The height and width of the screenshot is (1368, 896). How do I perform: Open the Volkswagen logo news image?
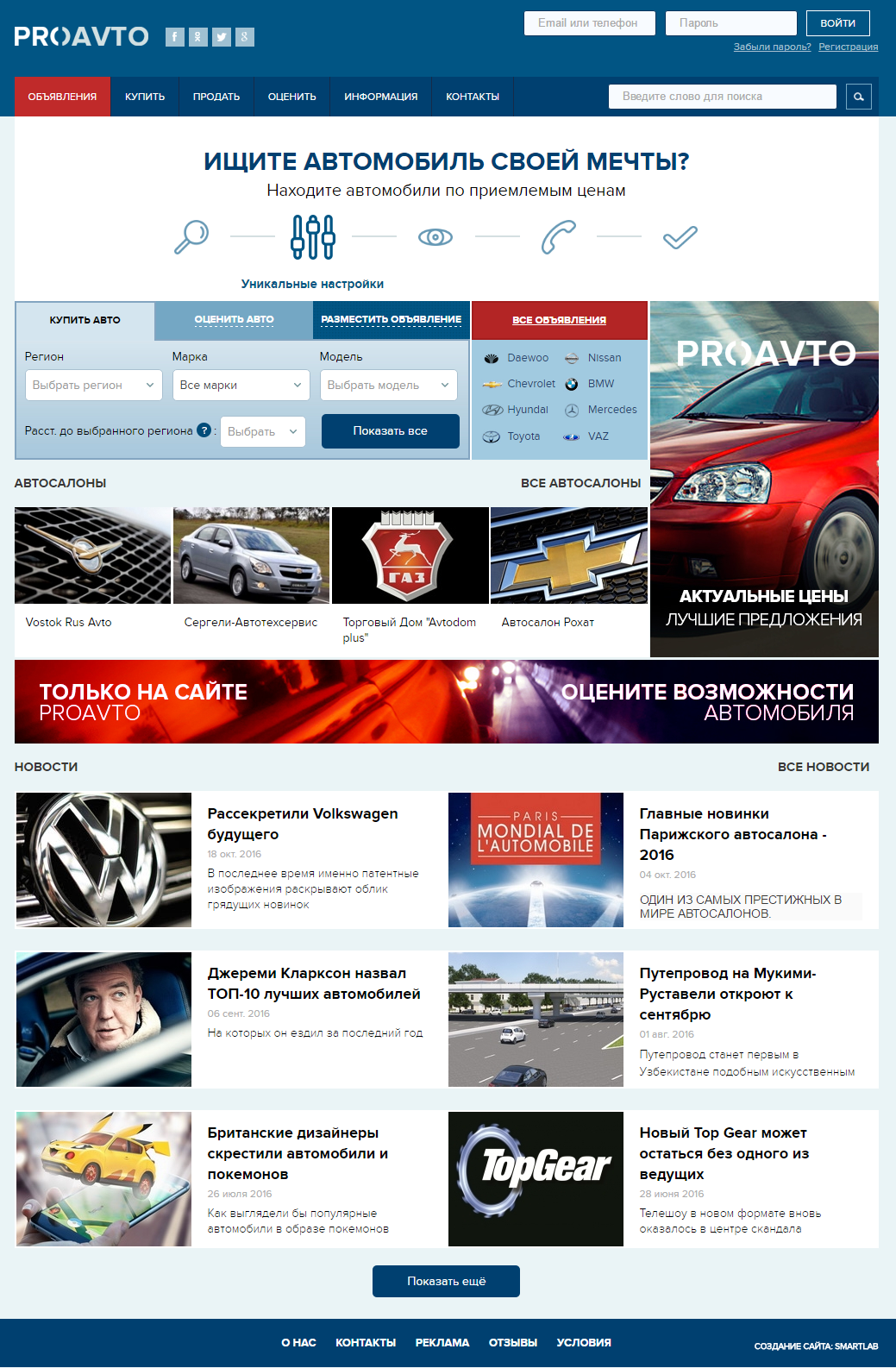104,860
